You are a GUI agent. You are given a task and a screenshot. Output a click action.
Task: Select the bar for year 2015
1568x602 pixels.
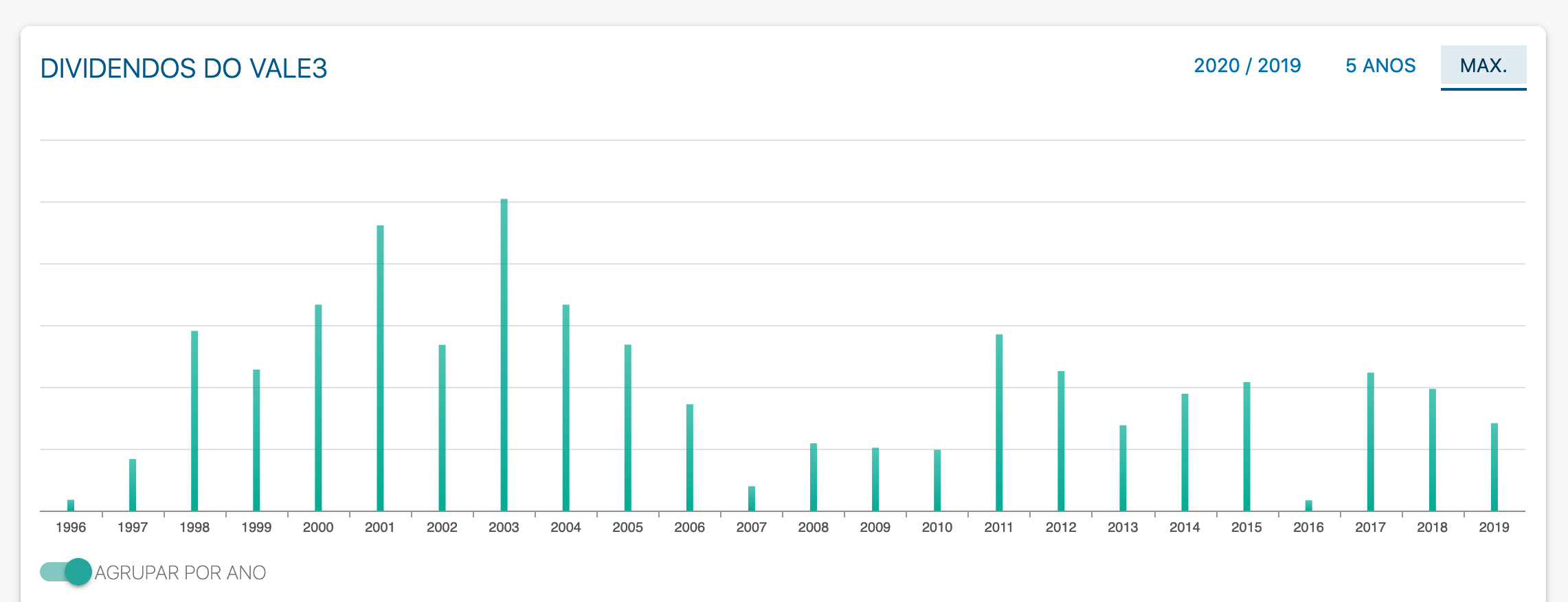(1246, 447)
